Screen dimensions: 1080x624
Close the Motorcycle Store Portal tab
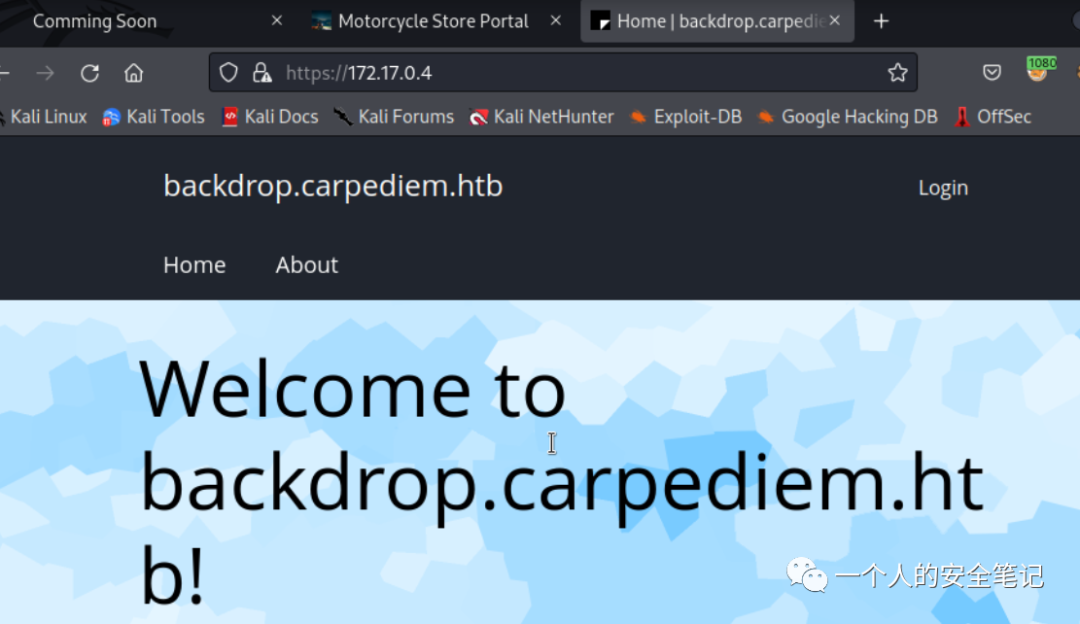[556, 21]
